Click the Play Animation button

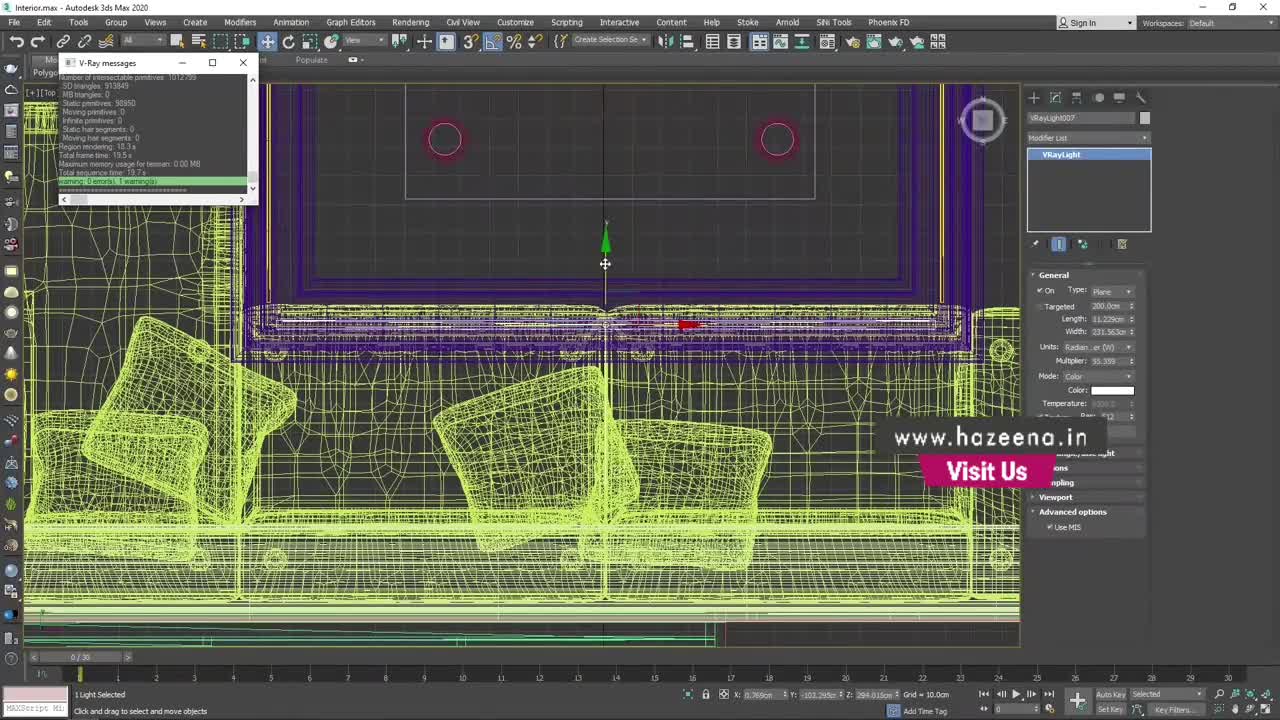1016,694
